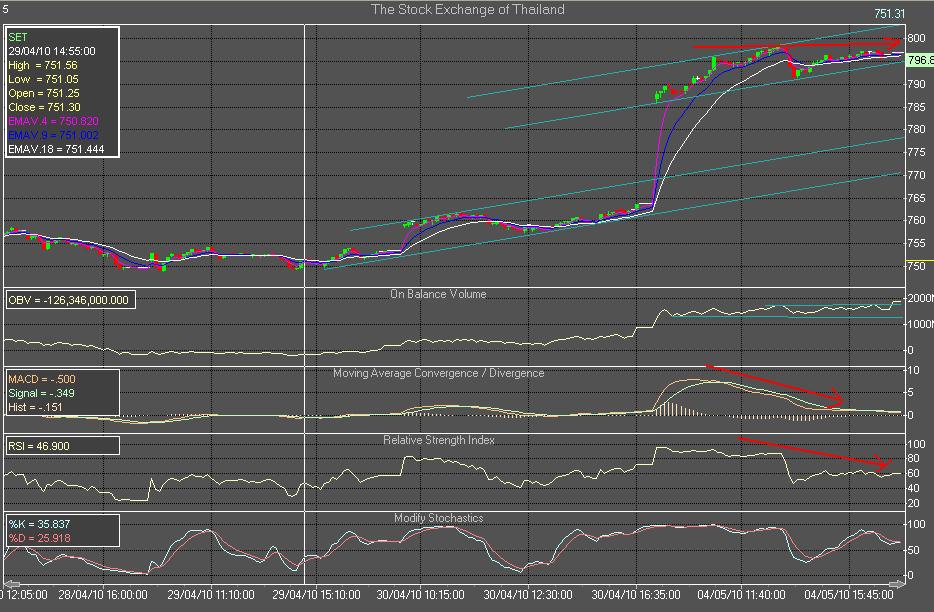The image size is (934, 612).
Task: Click the 04/05/10 15:45:00 time label
Action: 849,595
